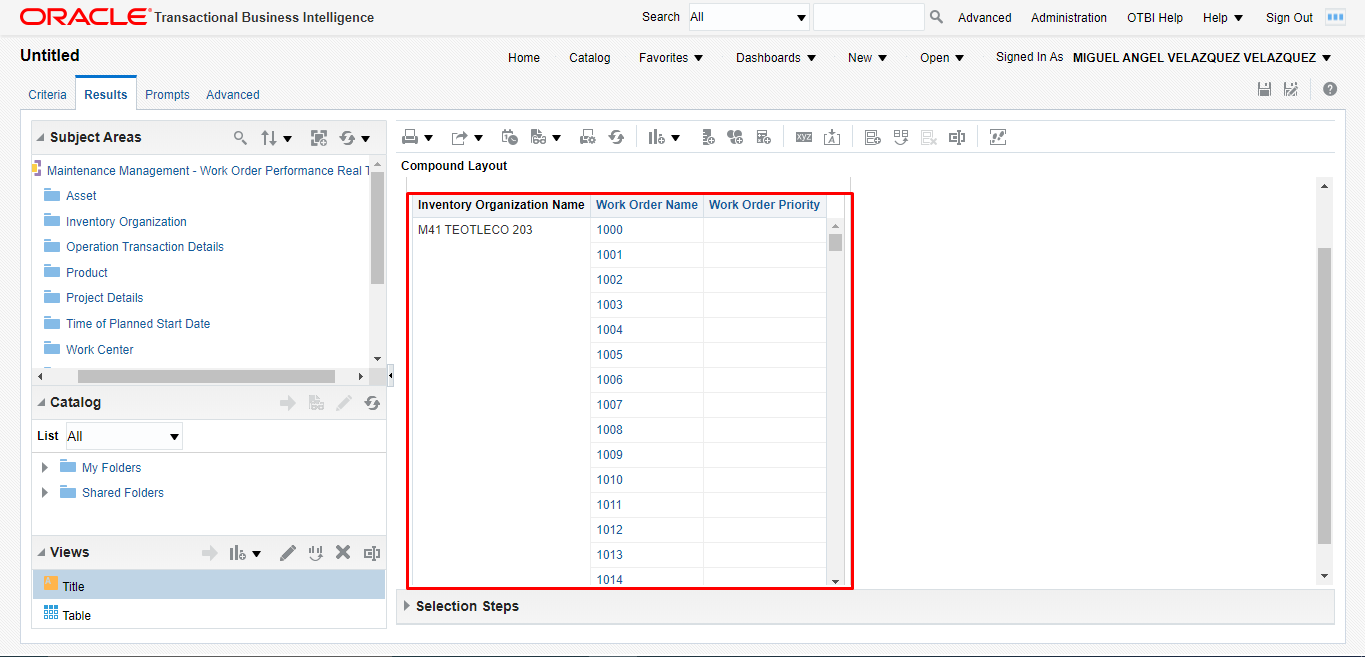Click the Work Order Priority column header
Viewport: 1365px width, 657px height.
pos(764,205)
